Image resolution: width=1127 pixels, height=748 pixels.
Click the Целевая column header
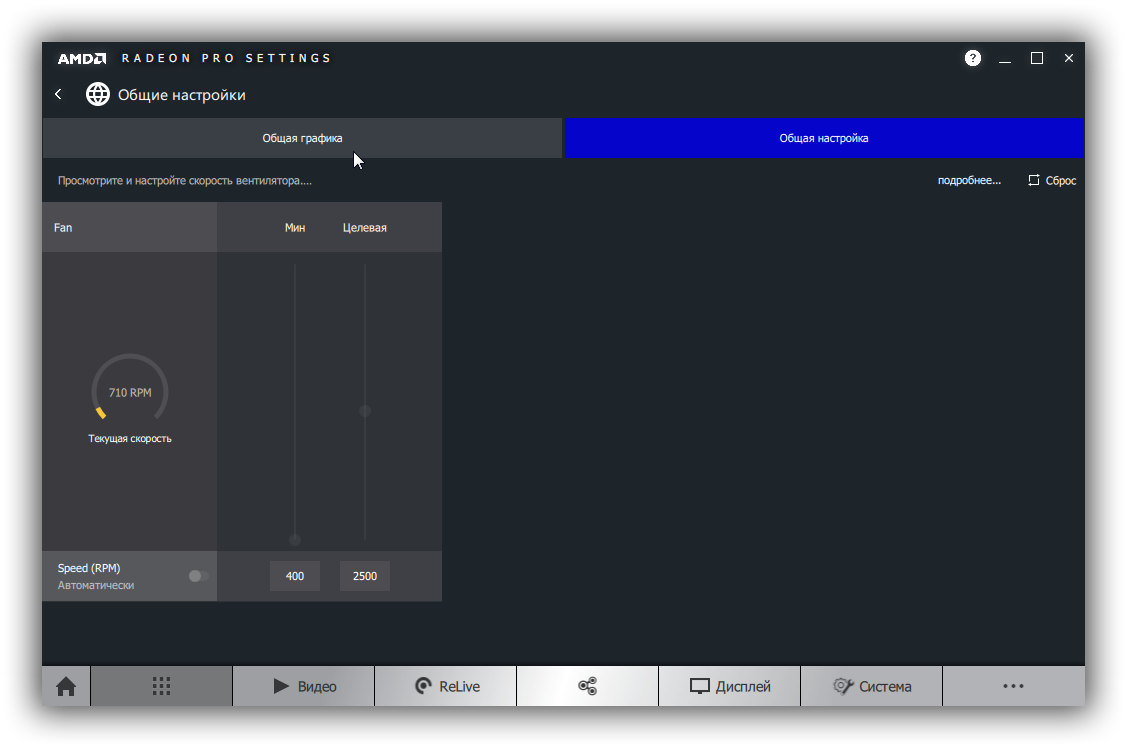[x=365, y=228]
